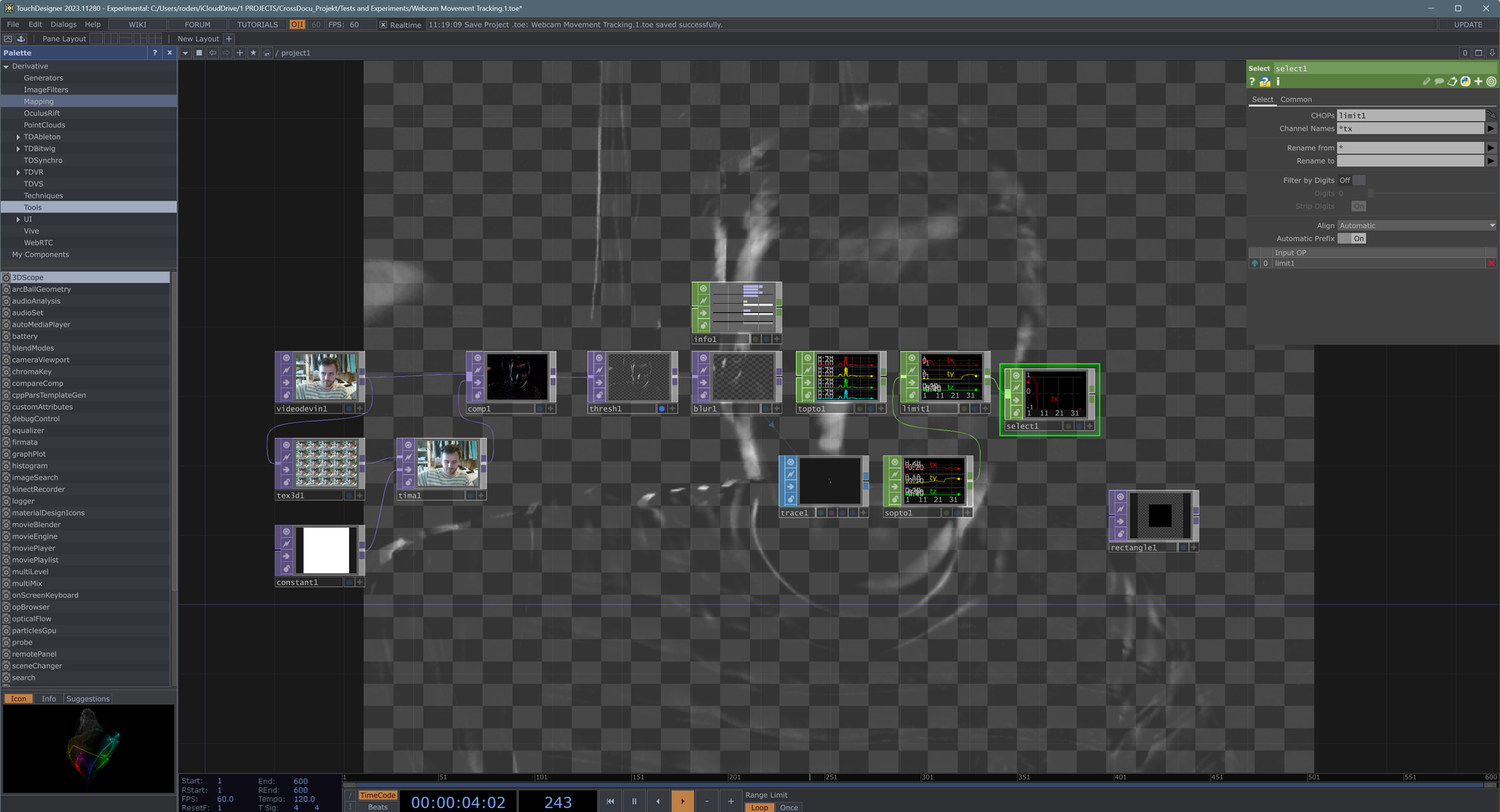
Task: Expand the TDBitwig folder
Action: (x=18, y=148)
